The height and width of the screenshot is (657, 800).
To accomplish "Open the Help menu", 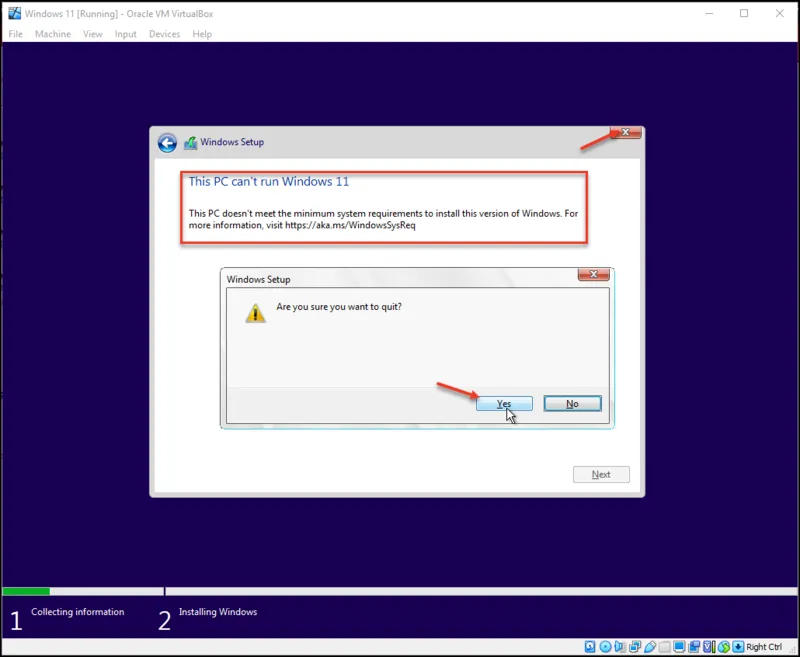I will (202, 34).
